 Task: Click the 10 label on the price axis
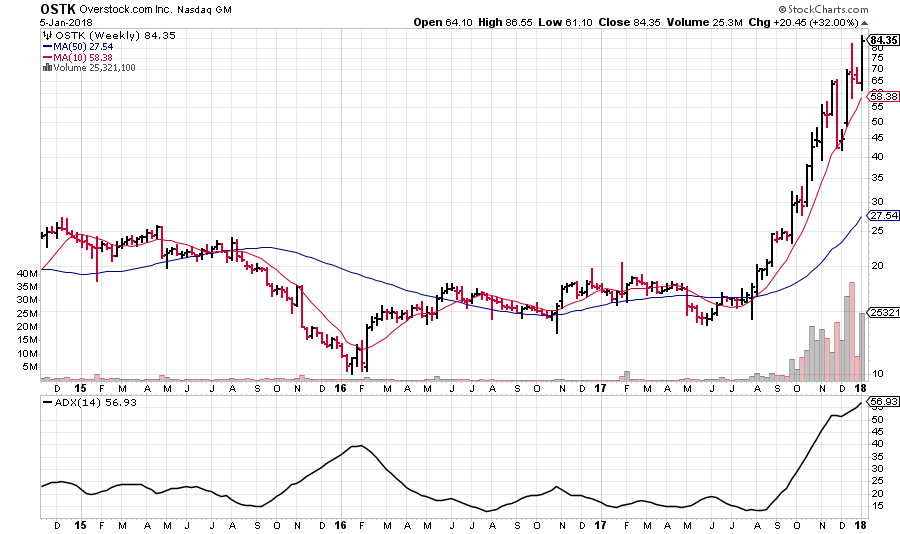[878, 374]
